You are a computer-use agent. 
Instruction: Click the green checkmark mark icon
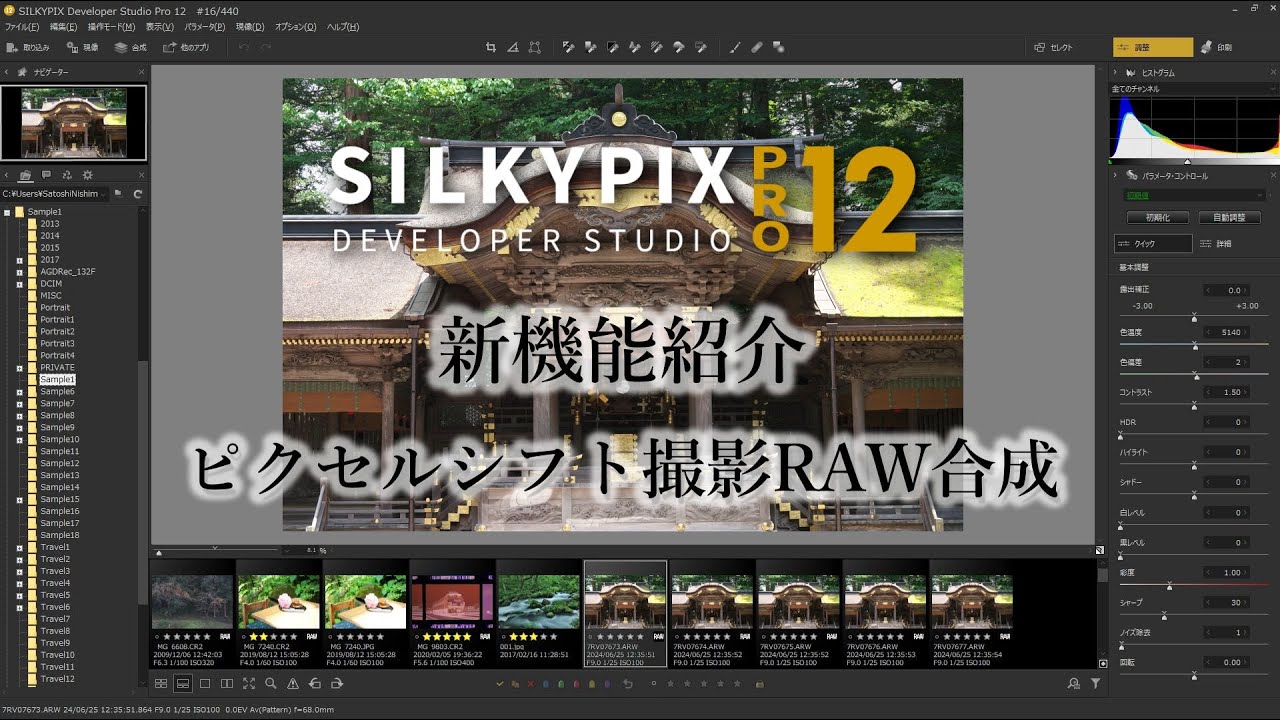500,684
